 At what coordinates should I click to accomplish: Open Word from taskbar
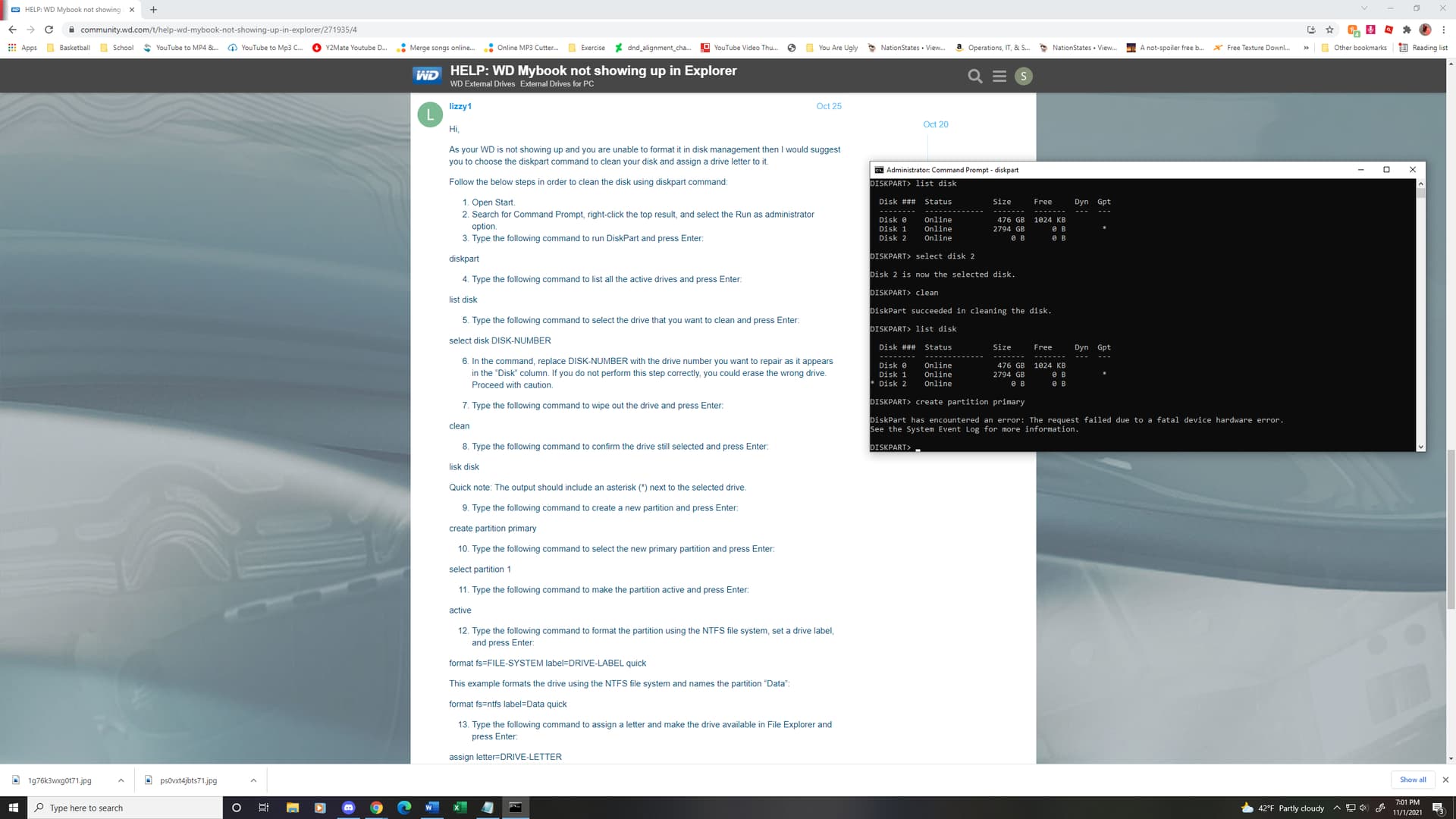click(431, 808)
